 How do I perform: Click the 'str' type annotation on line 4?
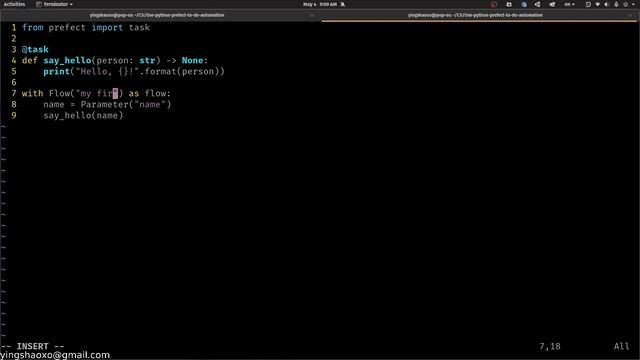(147, 60)
